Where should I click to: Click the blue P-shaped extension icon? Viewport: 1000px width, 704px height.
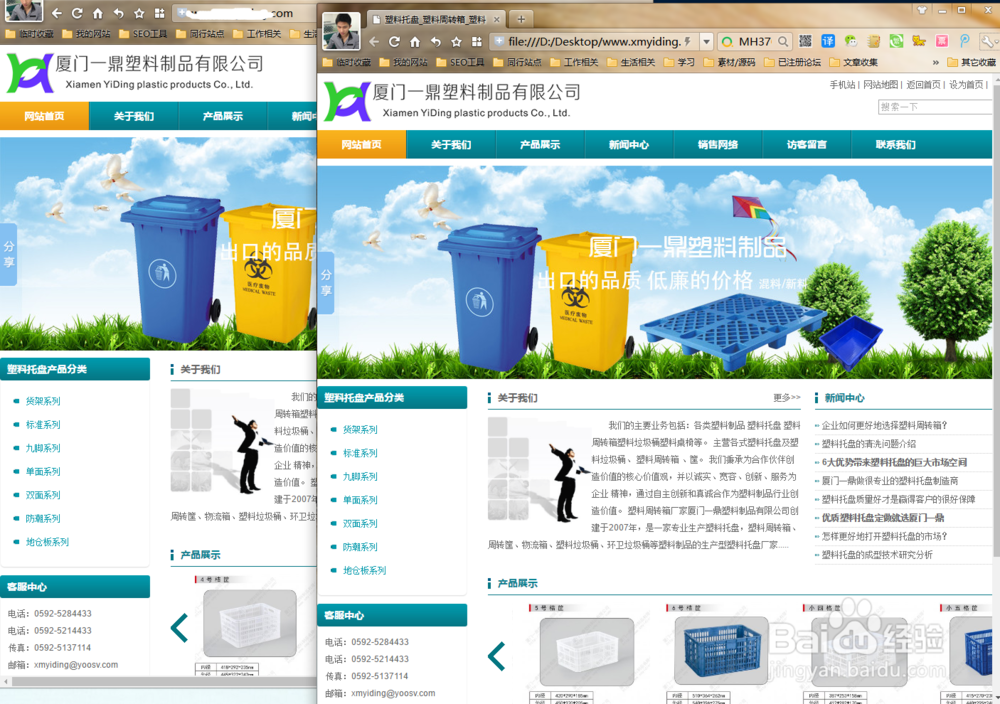(x=964, y=41)
